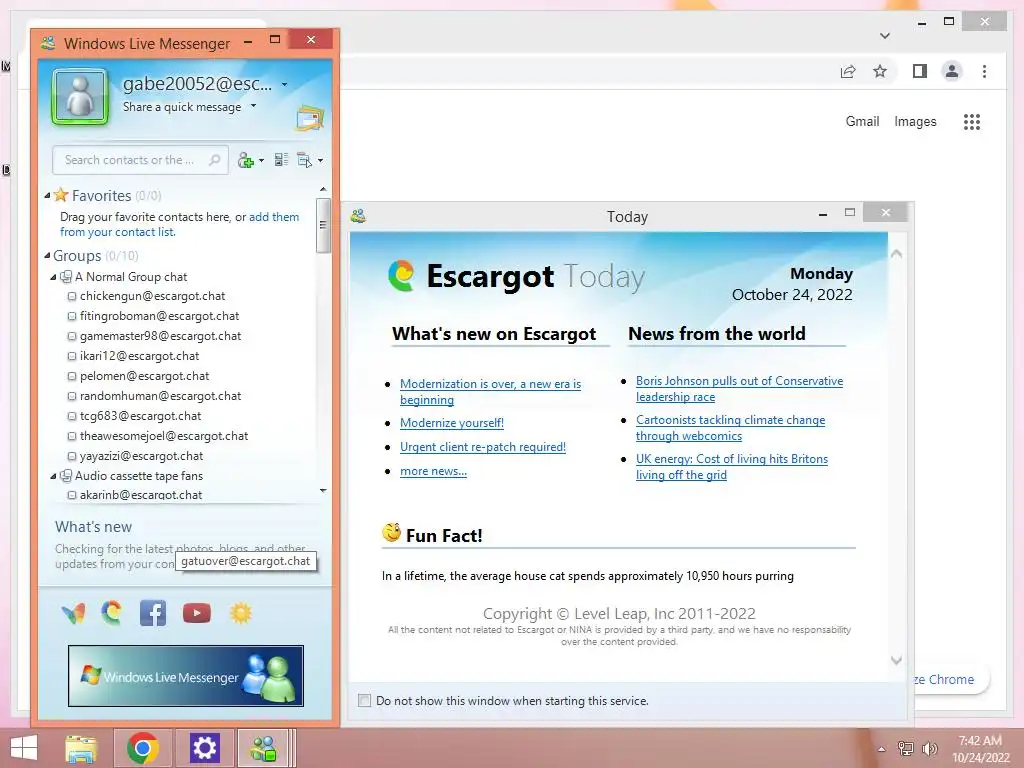Open the more news... link
The image size is (1024, 768).
[433, 471]
